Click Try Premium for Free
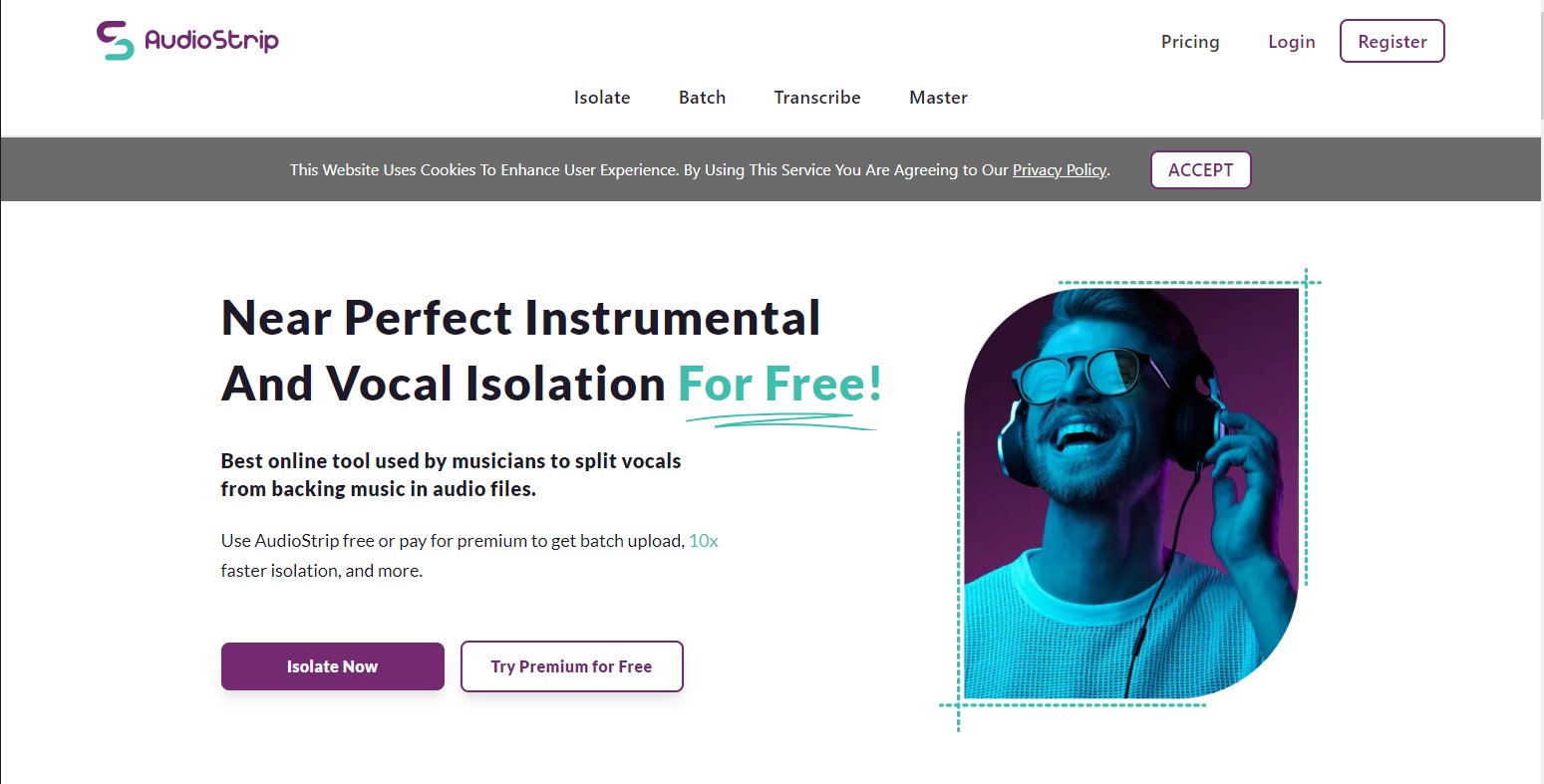 click(571, 666)
